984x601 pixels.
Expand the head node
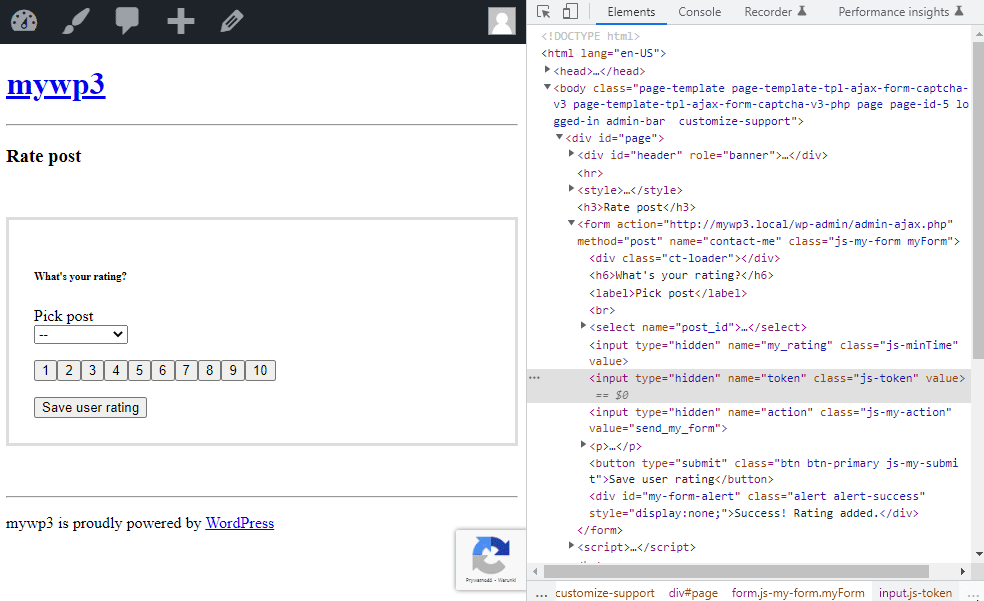tap(547, 70)
